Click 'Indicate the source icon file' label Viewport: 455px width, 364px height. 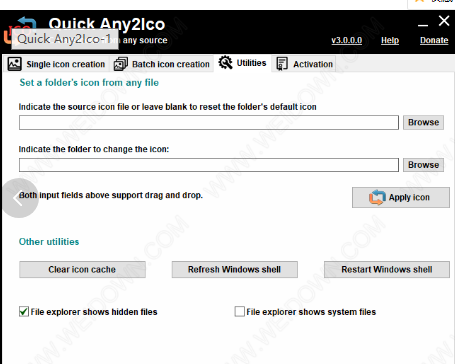point(168,107)
